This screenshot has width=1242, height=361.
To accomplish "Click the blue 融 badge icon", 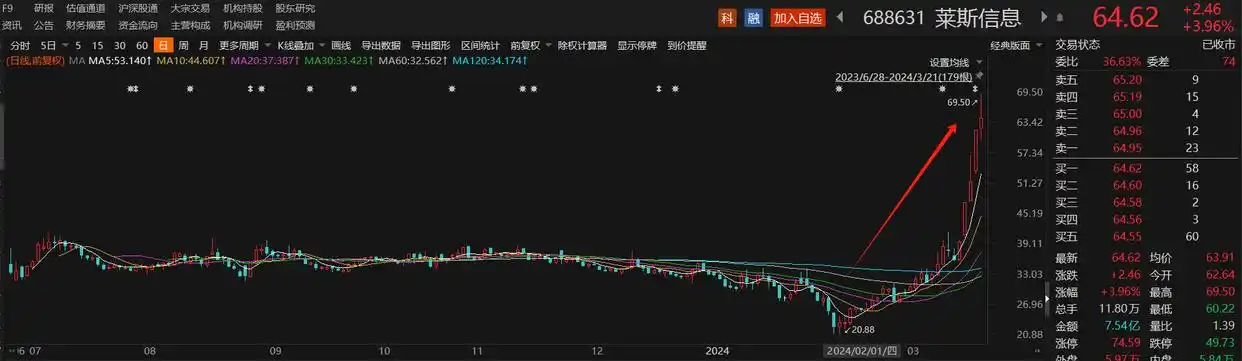I will pyautogui.click(x=753, y=17).
